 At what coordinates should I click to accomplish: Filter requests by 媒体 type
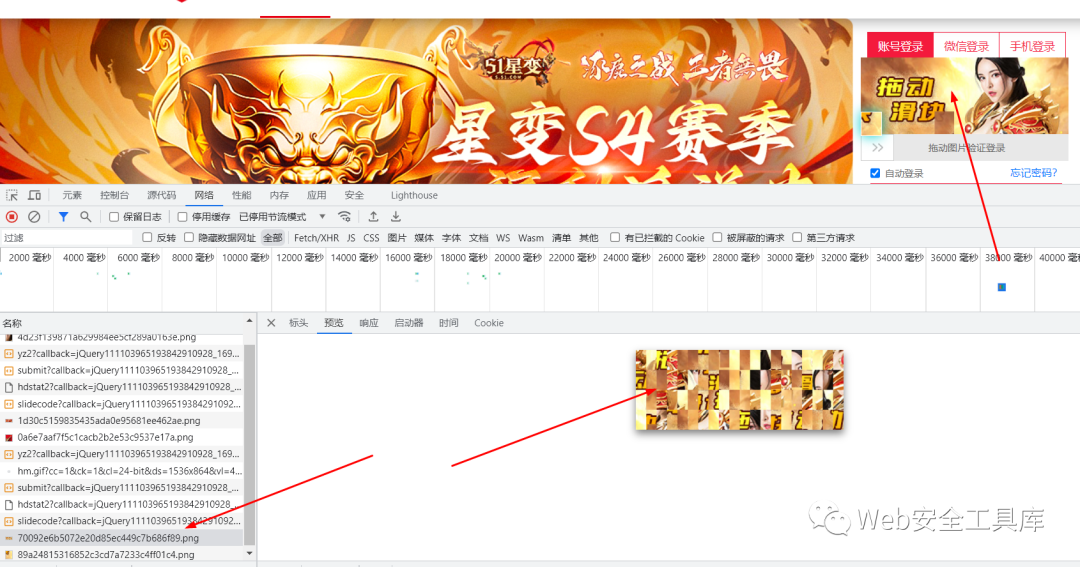(x=424, y=238)
